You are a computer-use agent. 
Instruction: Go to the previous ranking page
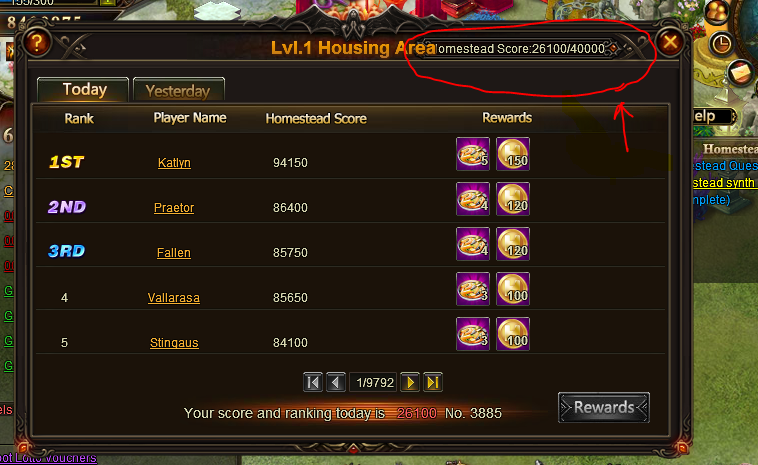pyautogui.click(x=335, y=382)
